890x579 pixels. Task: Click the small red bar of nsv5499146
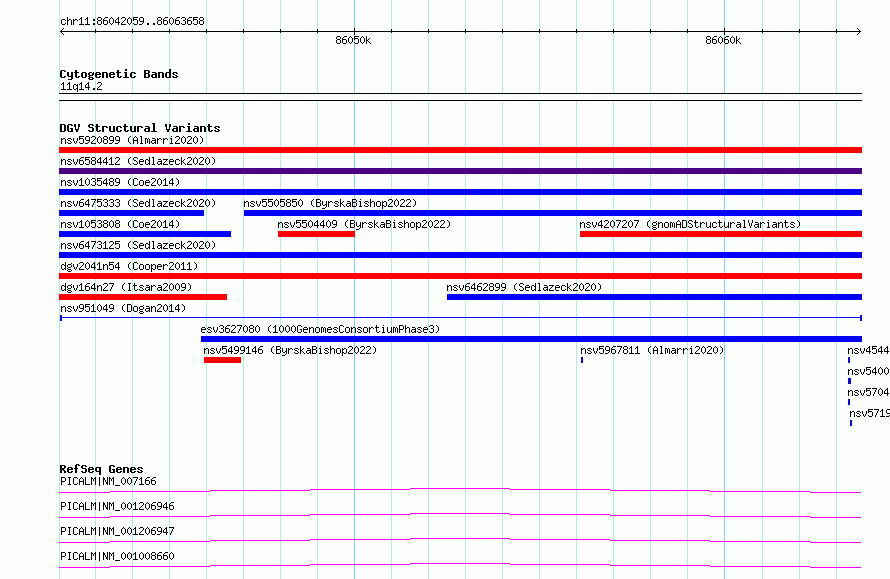click(222, 360)
